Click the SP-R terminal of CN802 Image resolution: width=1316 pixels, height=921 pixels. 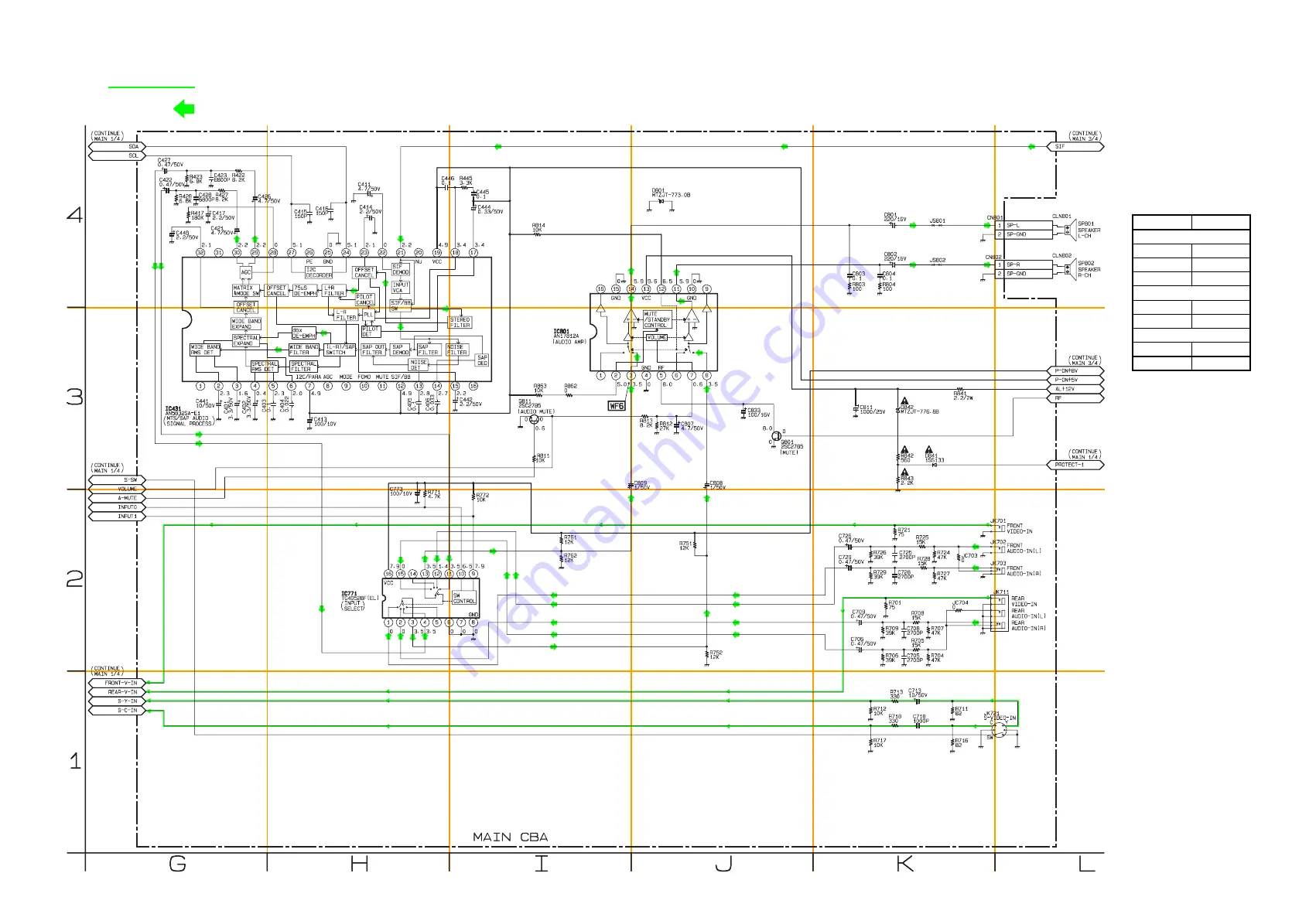coord(1024,264)
